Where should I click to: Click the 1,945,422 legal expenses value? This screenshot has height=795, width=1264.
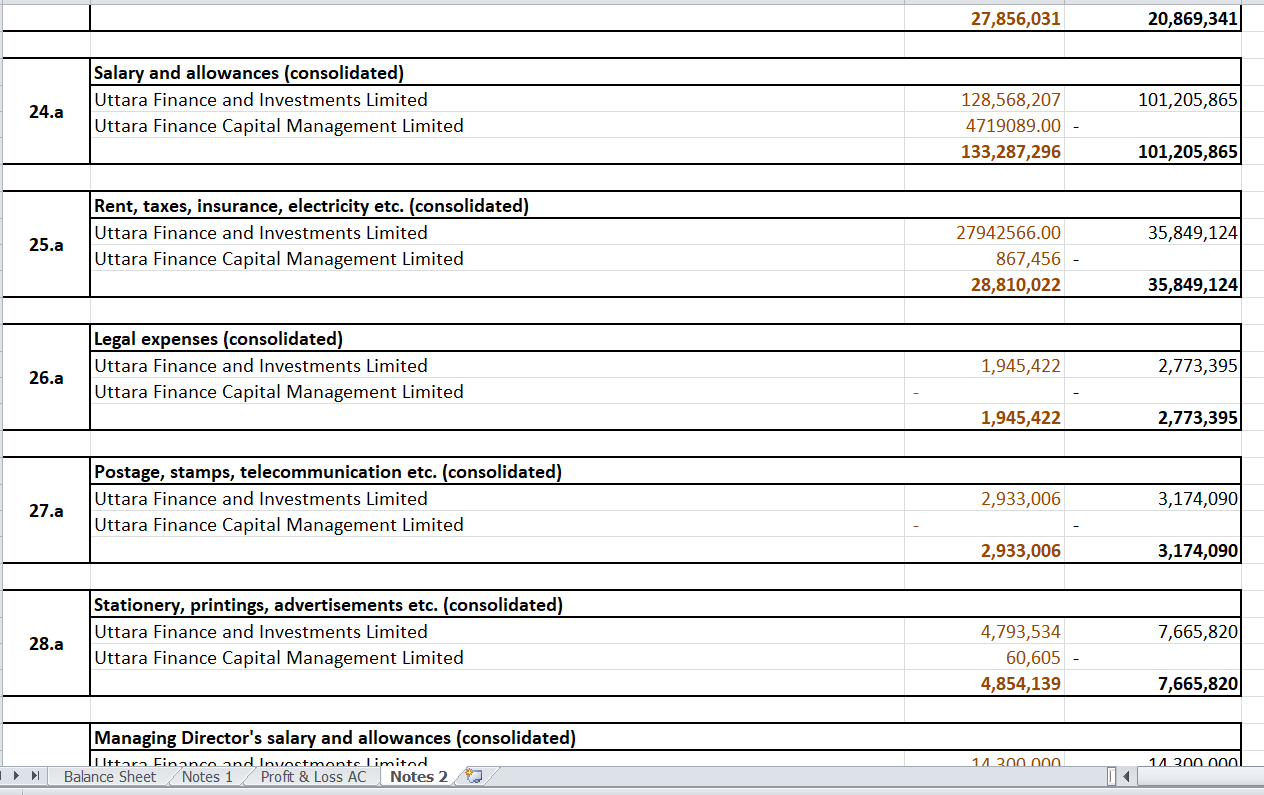coord(1020,365)
